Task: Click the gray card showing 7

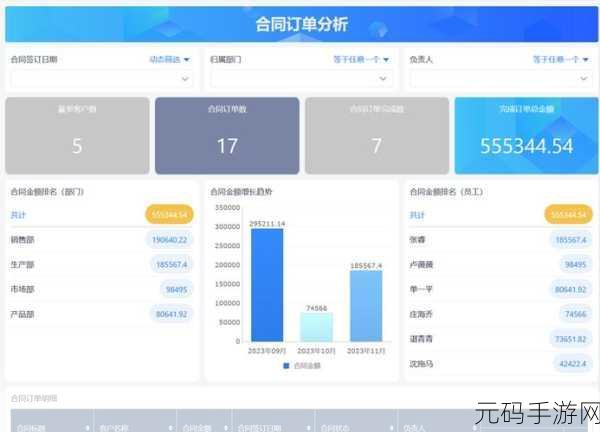Action: (377, 135)
